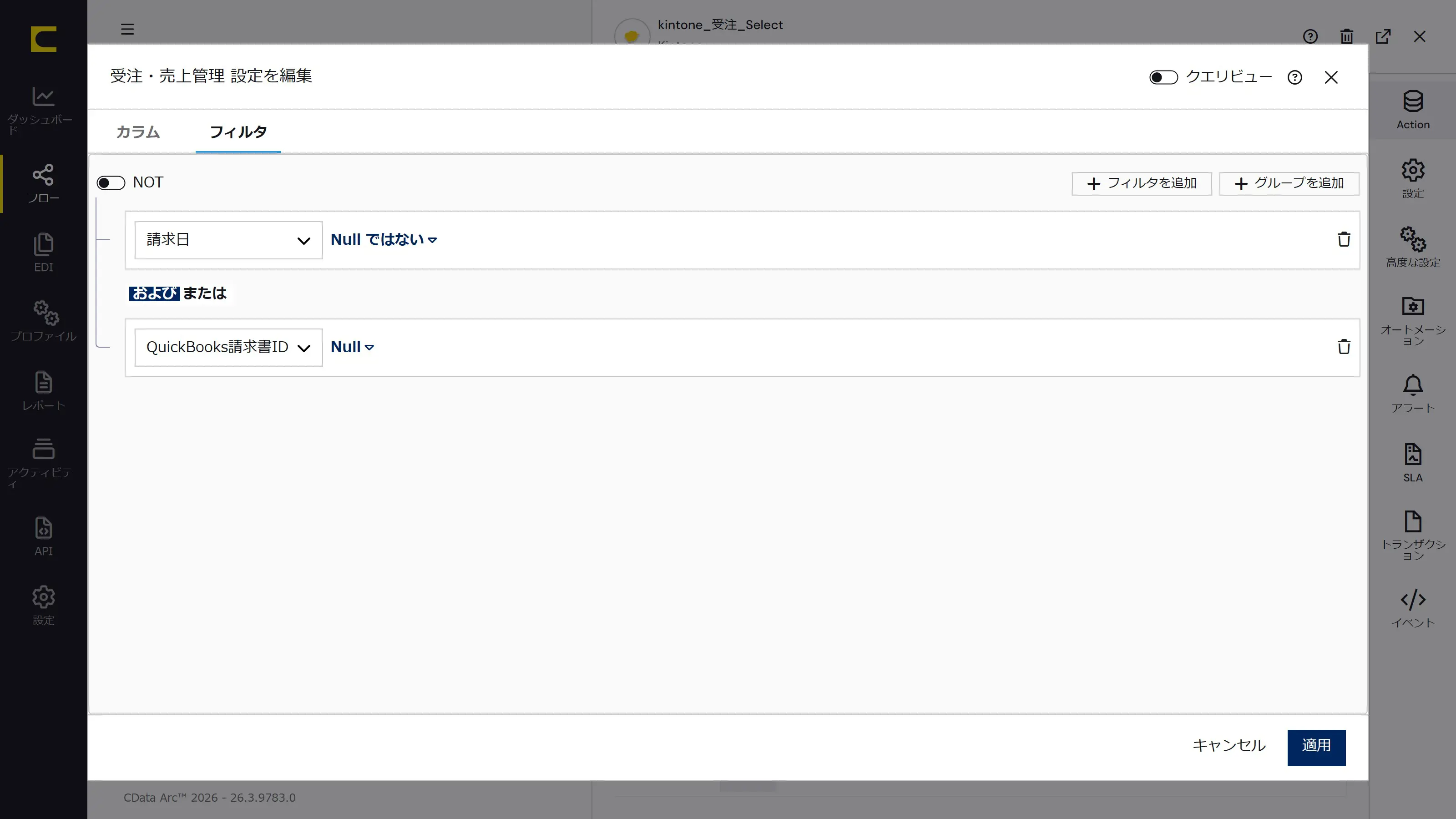The height and width of the screenshot is (819, 1456).
Task: Open the プロファイル sidebar item
Action: 44,321
